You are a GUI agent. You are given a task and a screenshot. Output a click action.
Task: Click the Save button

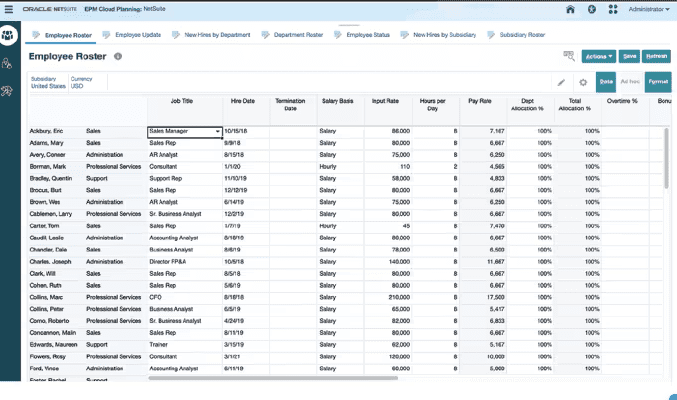629,57
